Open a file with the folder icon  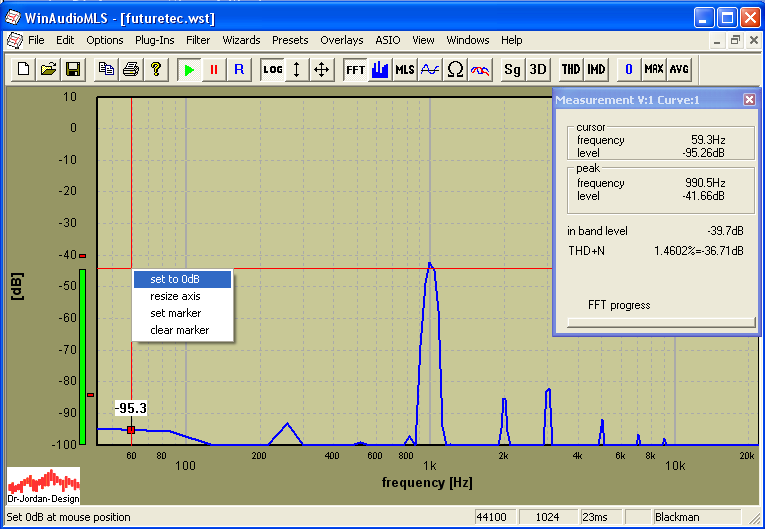(x=47, y=69)
